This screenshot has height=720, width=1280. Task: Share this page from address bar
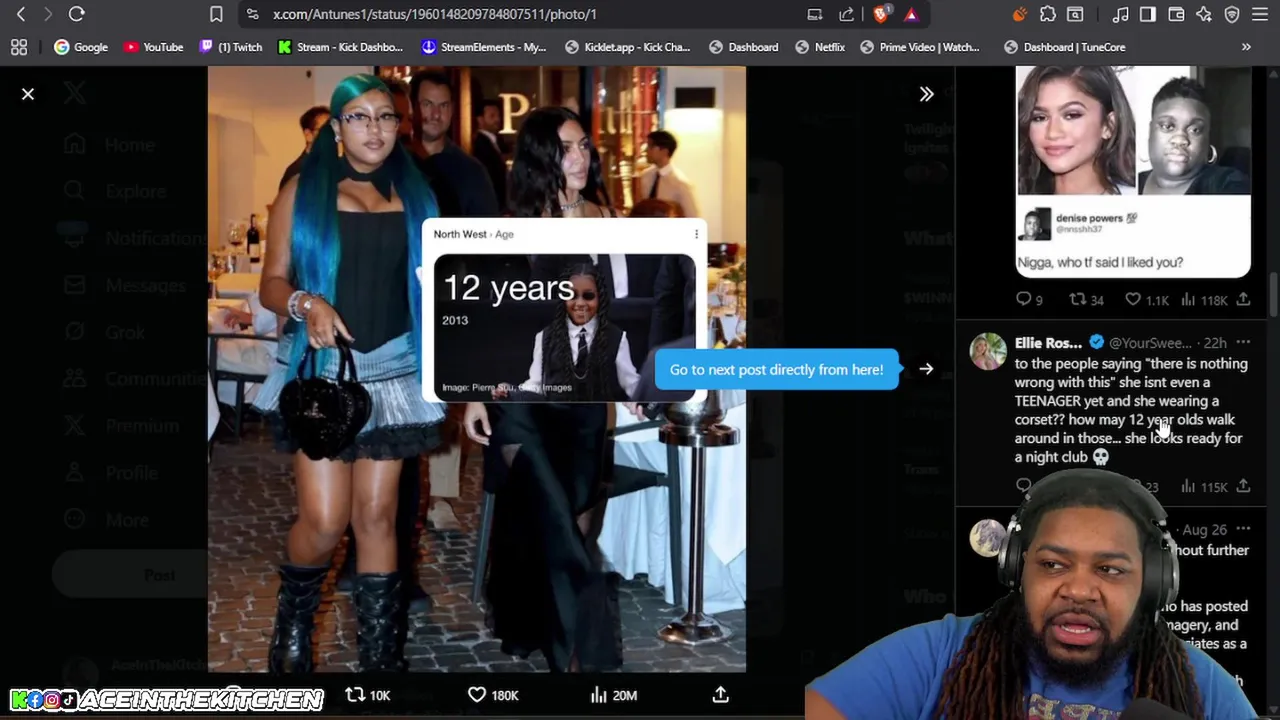(x=847, y=14)
